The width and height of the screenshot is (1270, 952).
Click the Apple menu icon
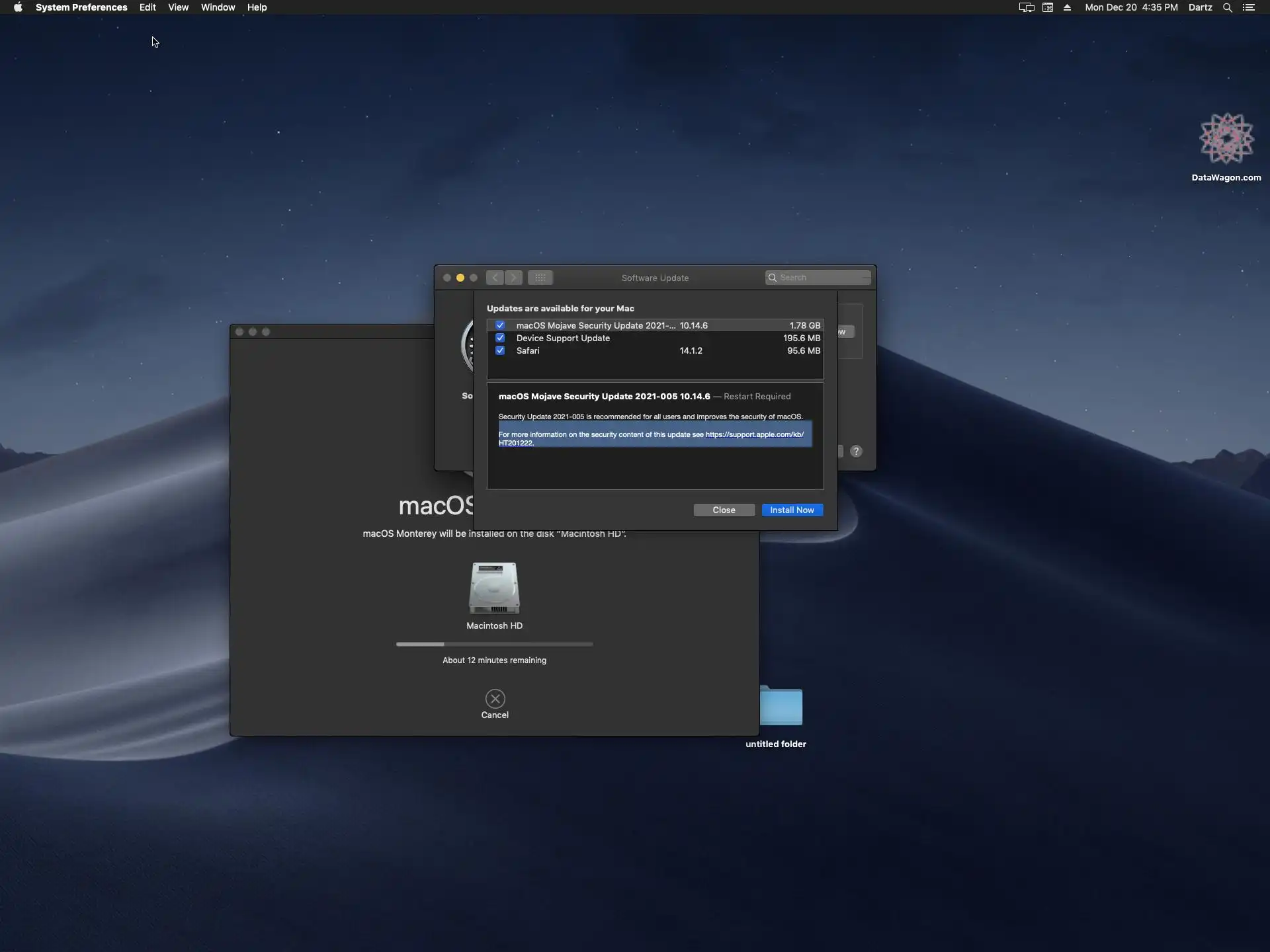click(x=18, y=7)
